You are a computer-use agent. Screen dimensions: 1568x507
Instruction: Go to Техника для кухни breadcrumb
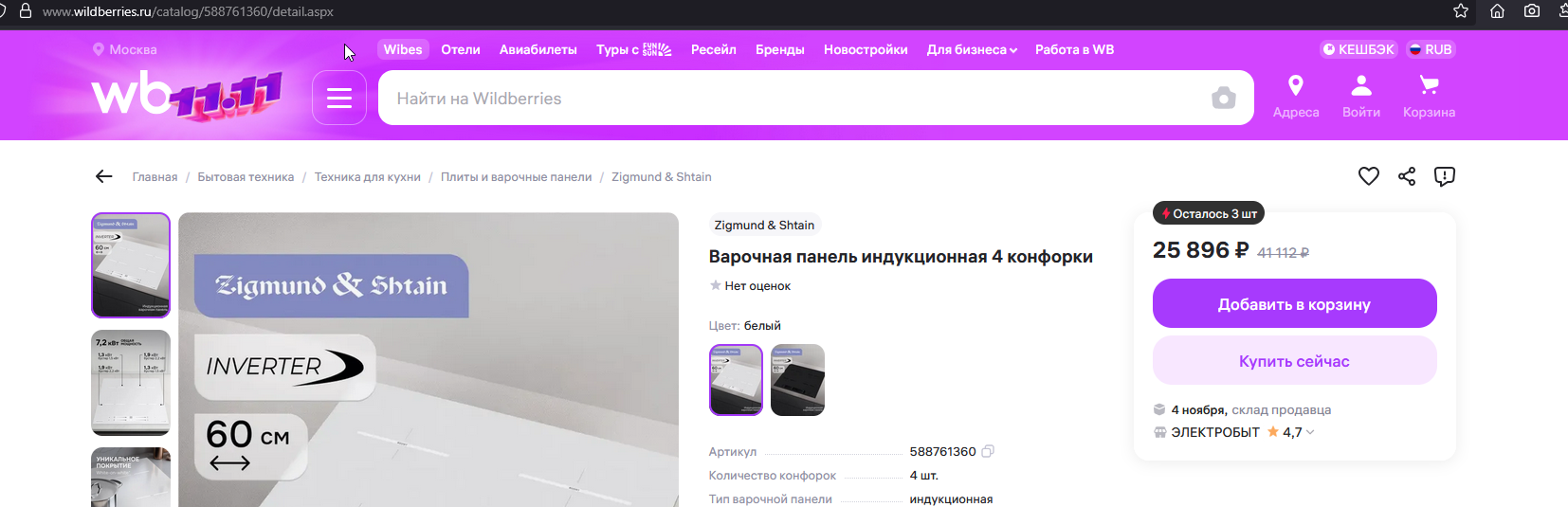click(368, 176)
